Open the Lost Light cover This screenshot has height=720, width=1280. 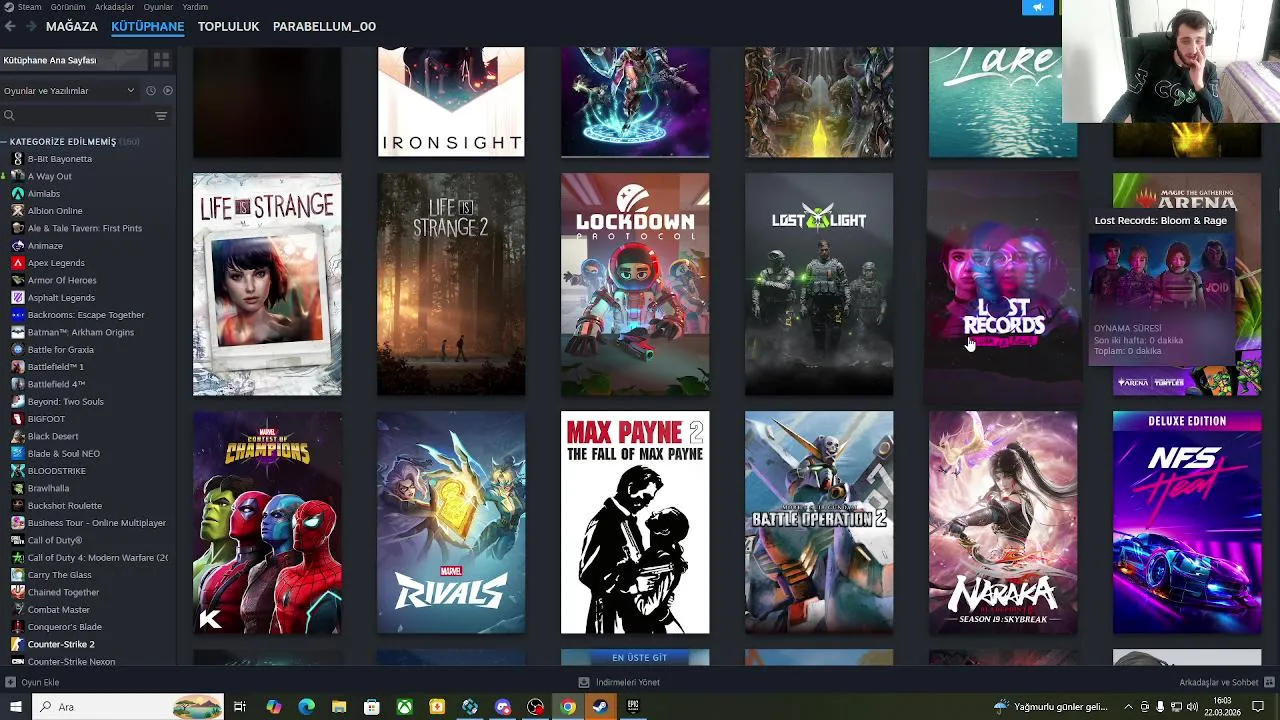tap(819, 284)
